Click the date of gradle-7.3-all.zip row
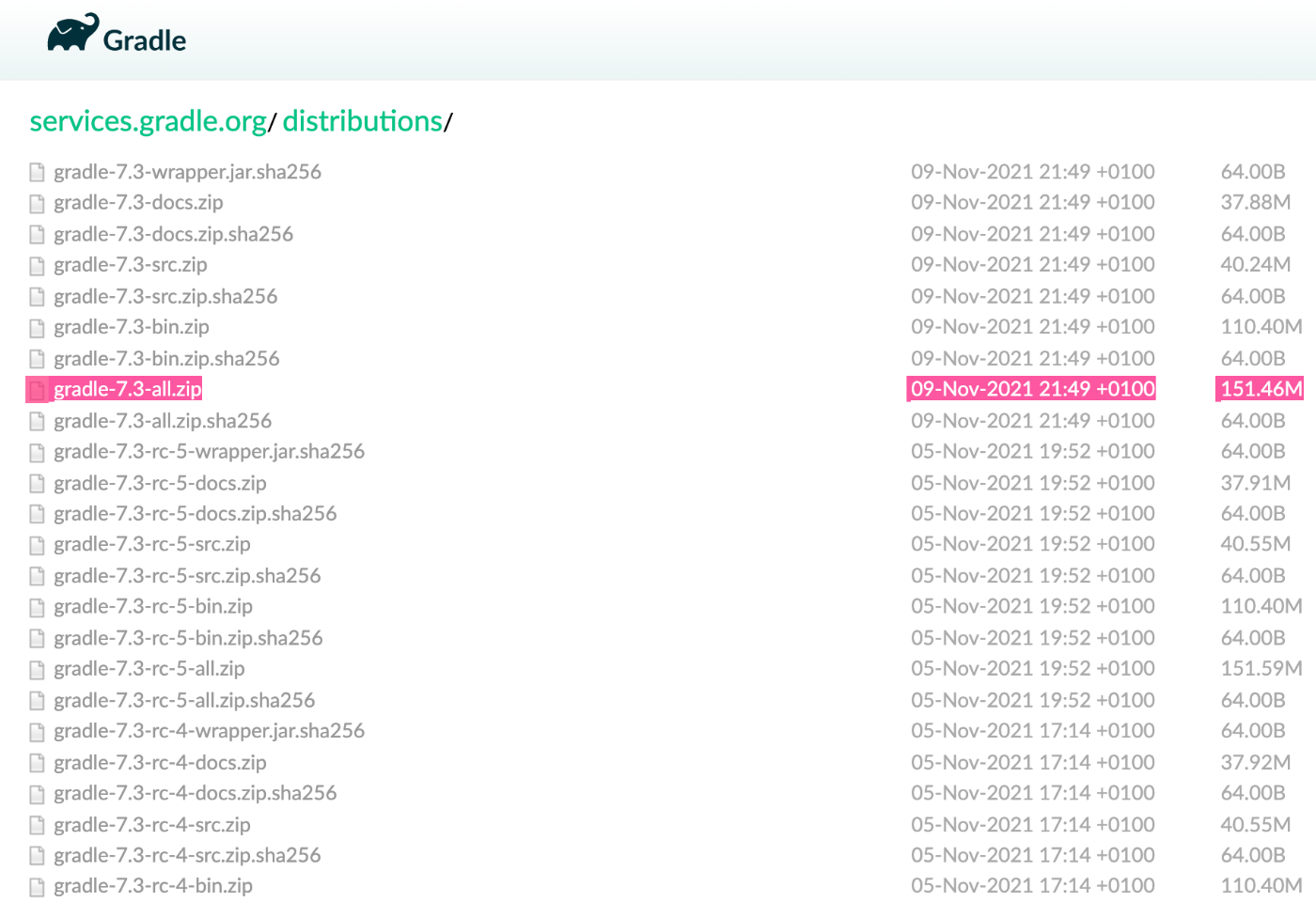The width and height of the screenshot is (1316, 902). pos(1032,389)
